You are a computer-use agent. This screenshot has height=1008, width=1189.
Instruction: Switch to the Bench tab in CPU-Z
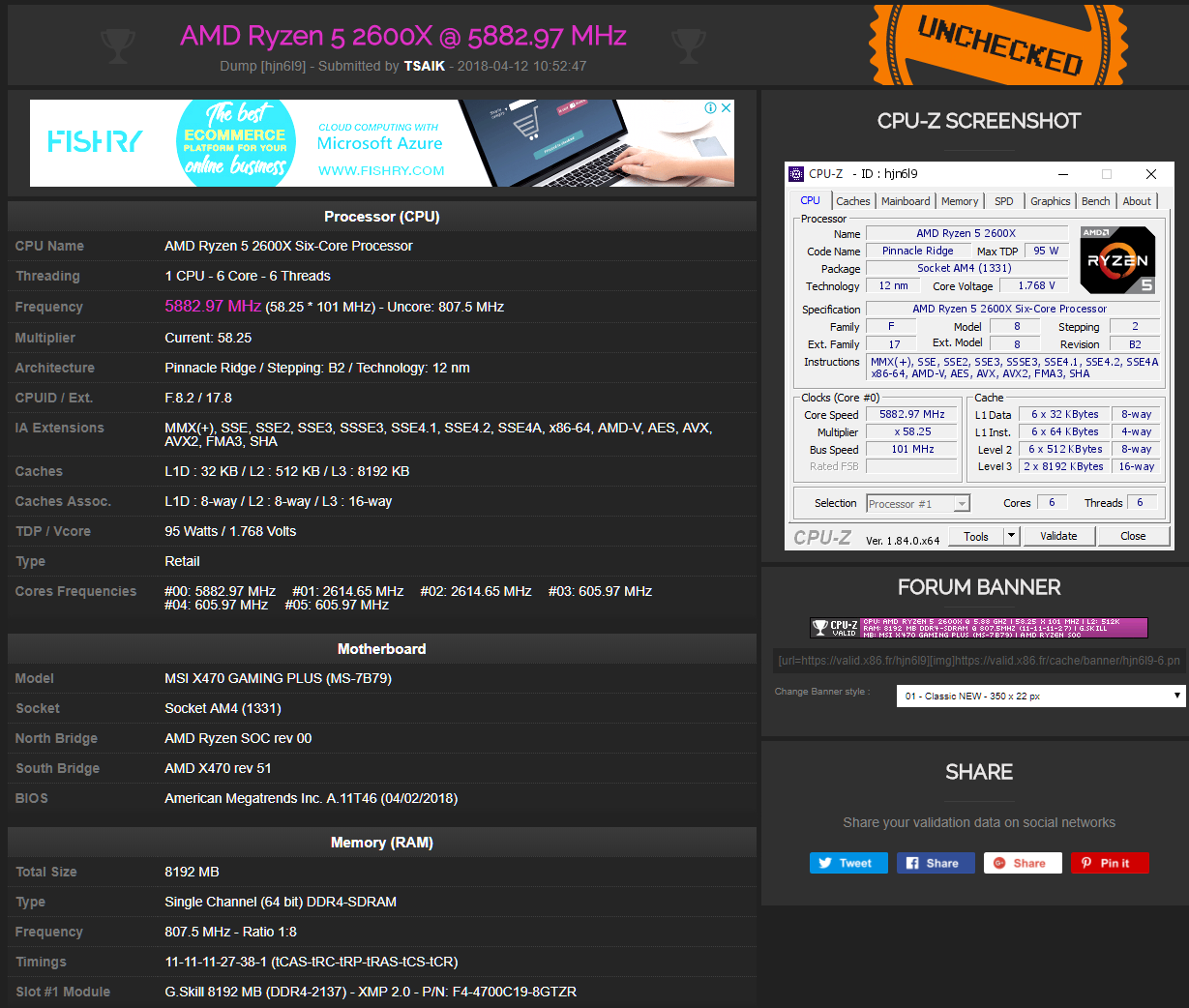click(x=1095, y=200)
